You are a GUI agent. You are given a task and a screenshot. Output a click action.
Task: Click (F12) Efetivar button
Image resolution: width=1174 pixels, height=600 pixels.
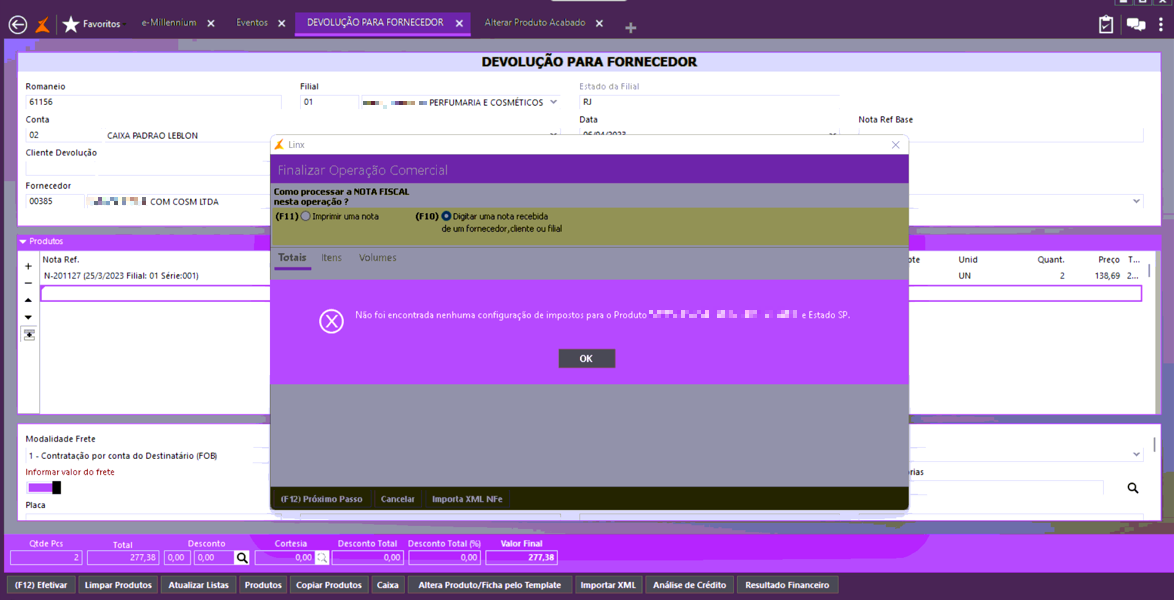click(x=41, y=585)
